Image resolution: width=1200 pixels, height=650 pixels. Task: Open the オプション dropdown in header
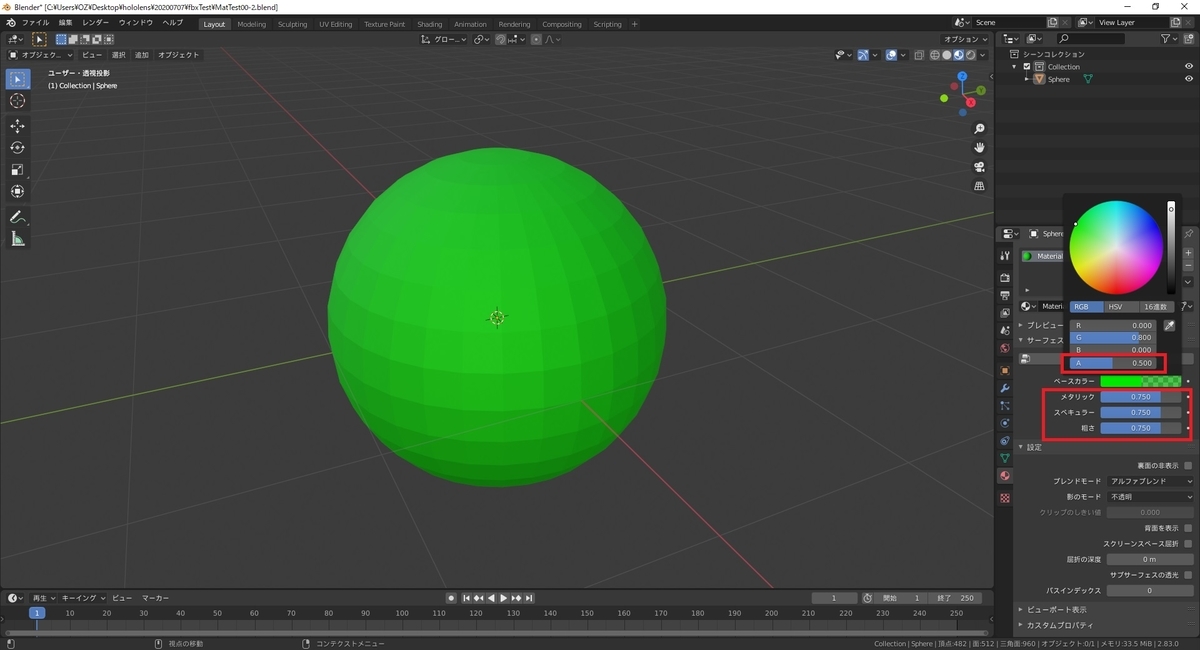pyautogui.click(x=967, y=39)
